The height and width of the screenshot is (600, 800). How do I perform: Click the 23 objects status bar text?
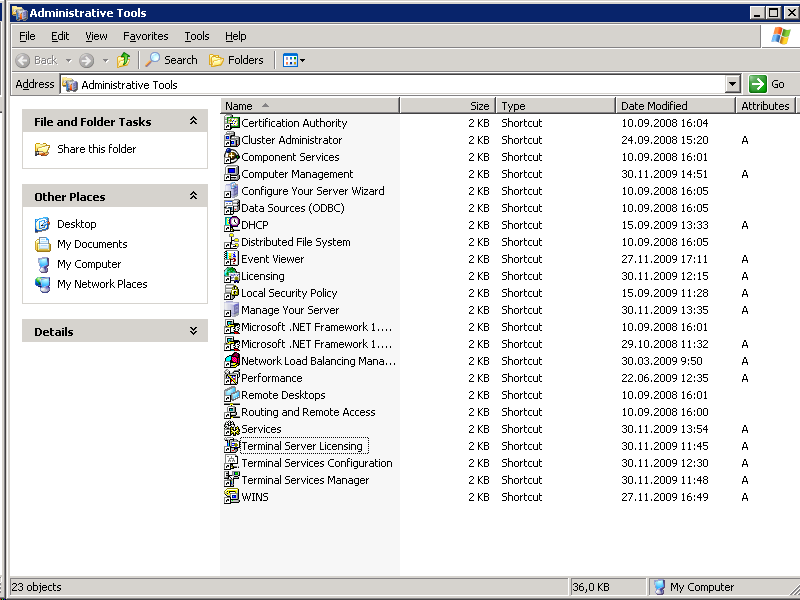pyautogui.click(x=36, y=587)
